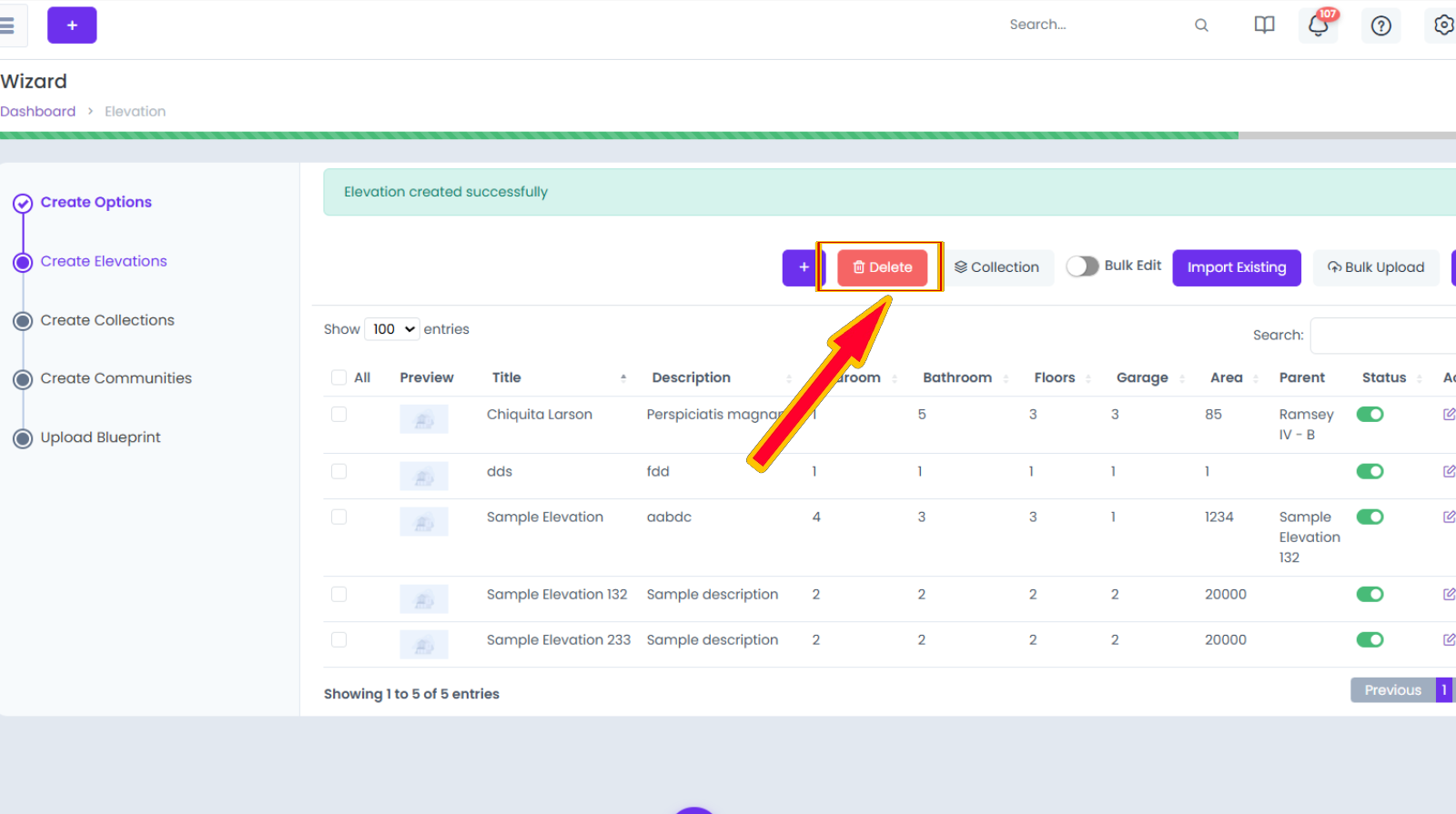Check the dds row checkbox

(x=339, y=471)
